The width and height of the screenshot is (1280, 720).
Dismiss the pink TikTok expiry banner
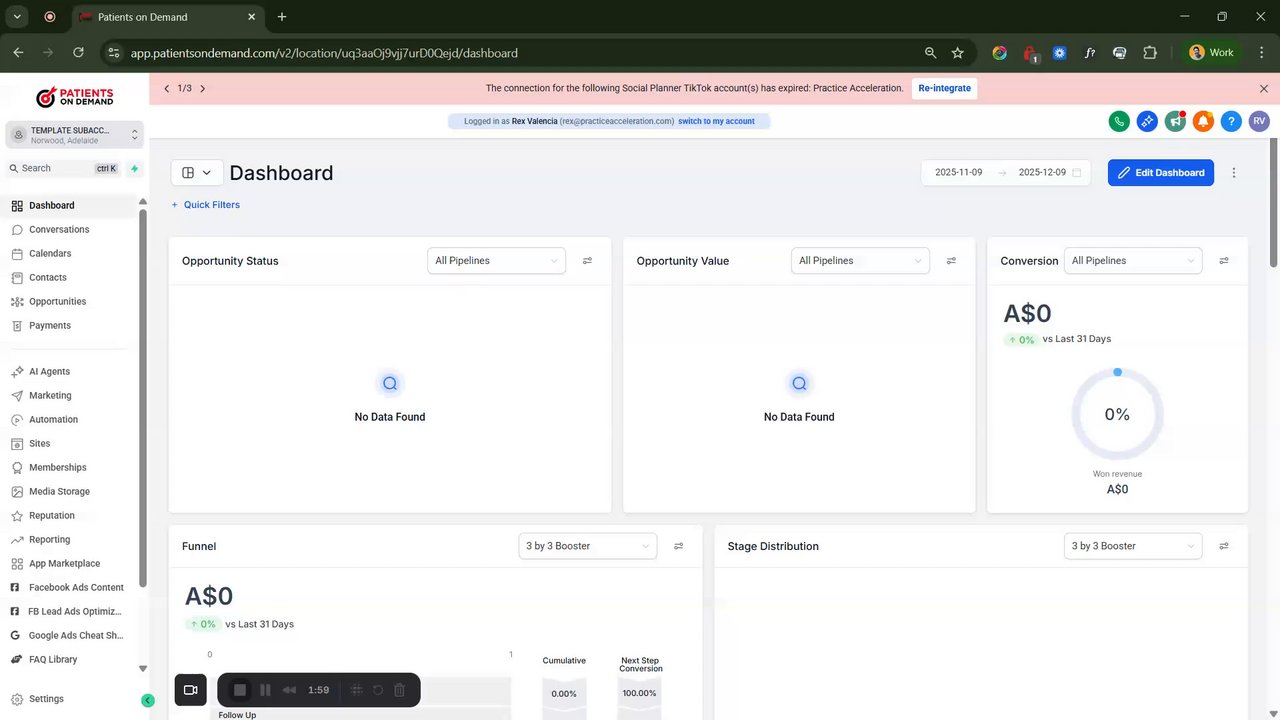[x=1264, y=89]
